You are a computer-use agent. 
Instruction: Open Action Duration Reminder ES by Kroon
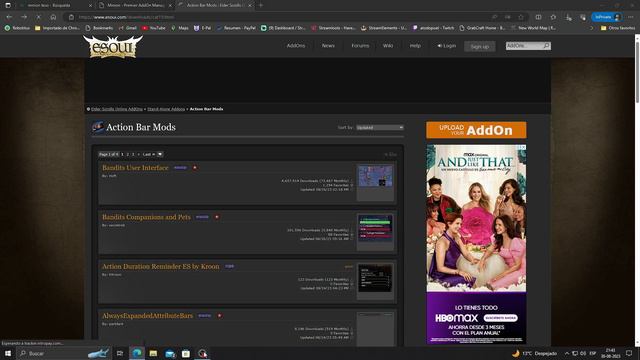point(160,267)
